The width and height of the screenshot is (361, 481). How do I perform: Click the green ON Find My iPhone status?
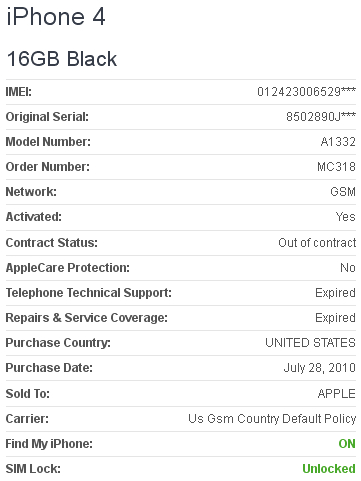pos(347,444)
